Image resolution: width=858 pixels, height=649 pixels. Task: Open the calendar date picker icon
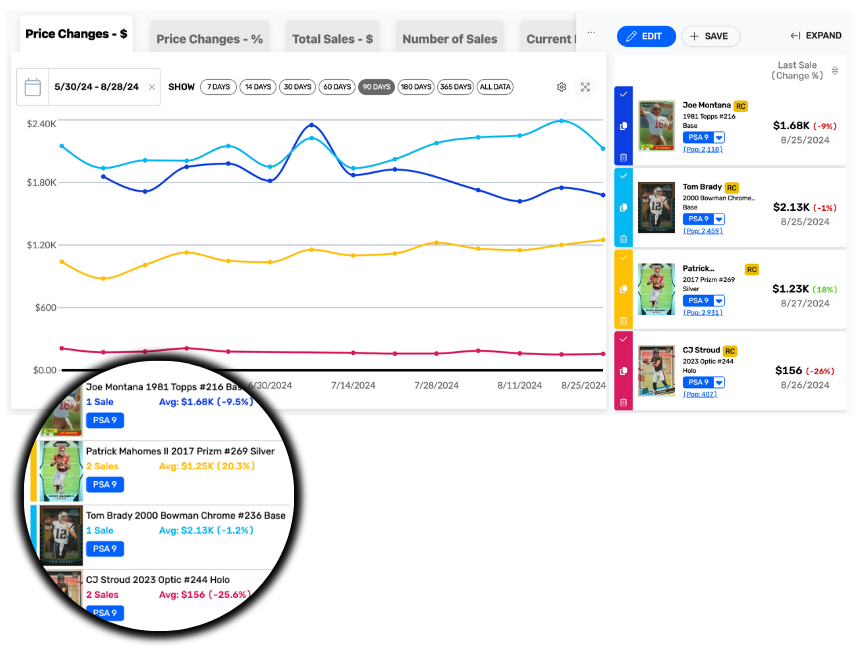[x=33, y=87]
